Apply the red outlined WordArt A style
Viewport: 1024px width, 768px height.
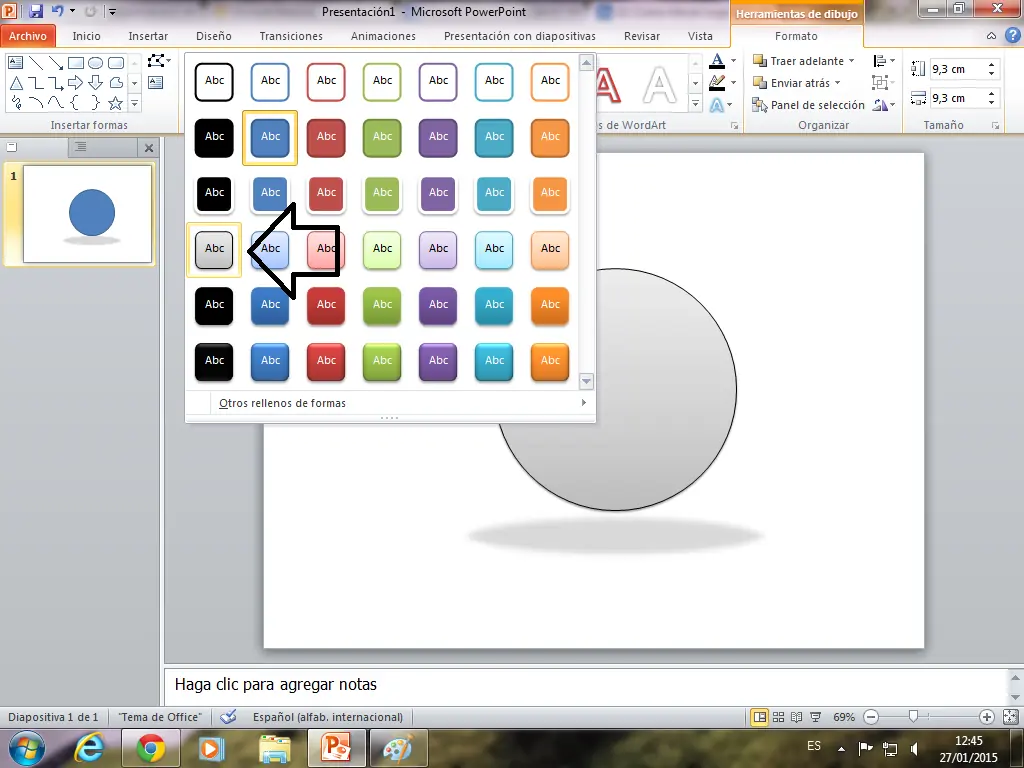pyautogui.click(x=606, y=85)
